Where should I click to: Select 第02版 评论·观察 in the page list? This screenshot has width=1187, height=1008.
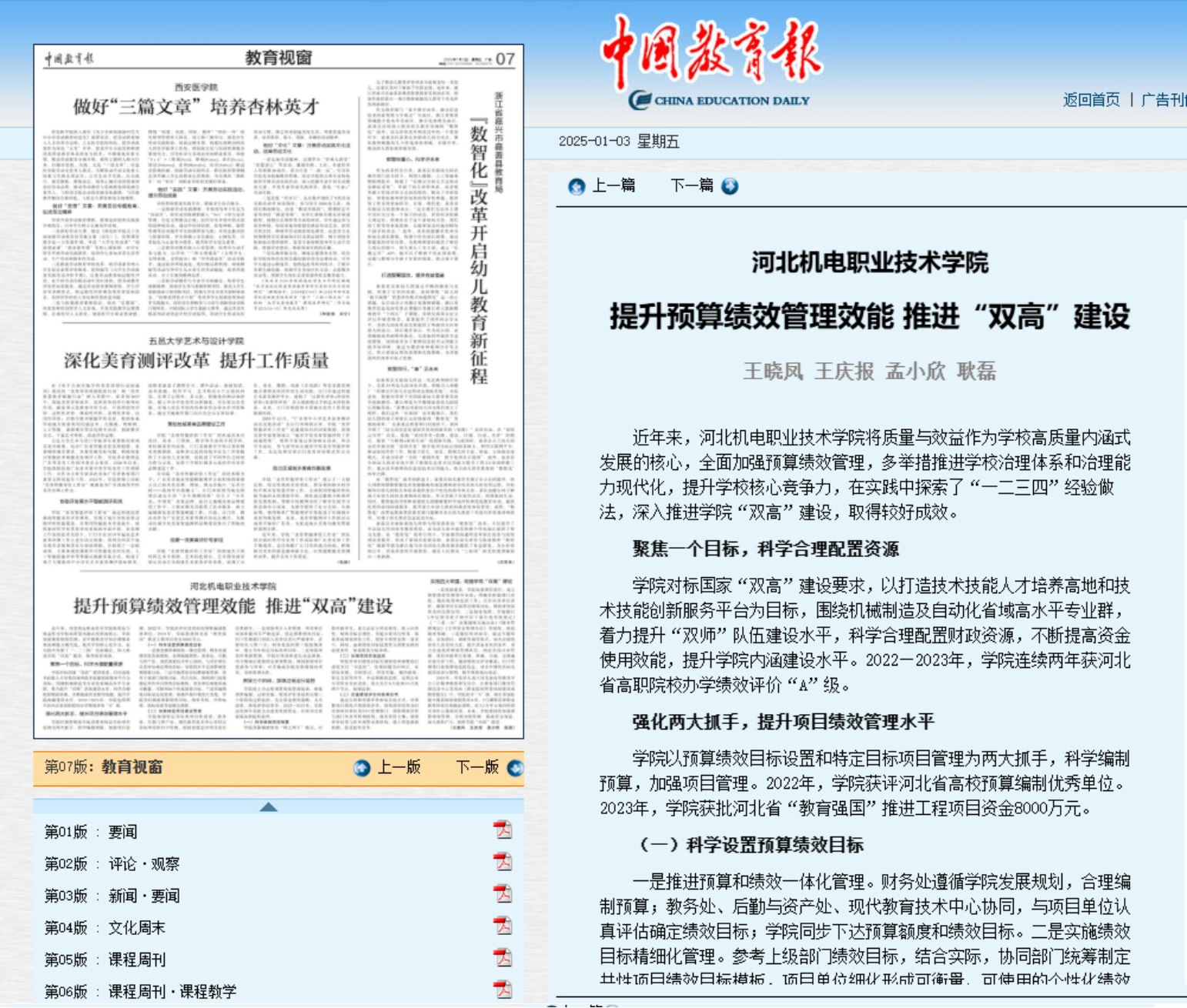112,864
